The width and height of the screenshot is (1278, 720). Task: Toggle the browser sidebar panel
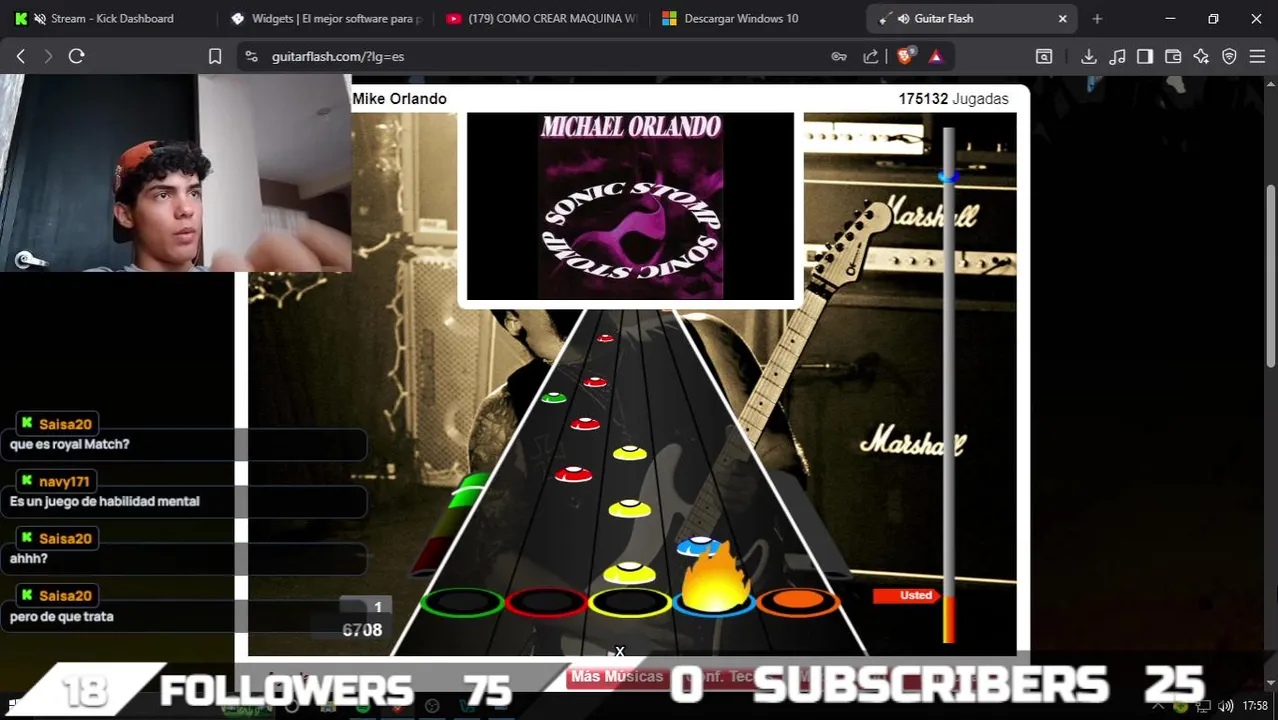coord(1145,57)
